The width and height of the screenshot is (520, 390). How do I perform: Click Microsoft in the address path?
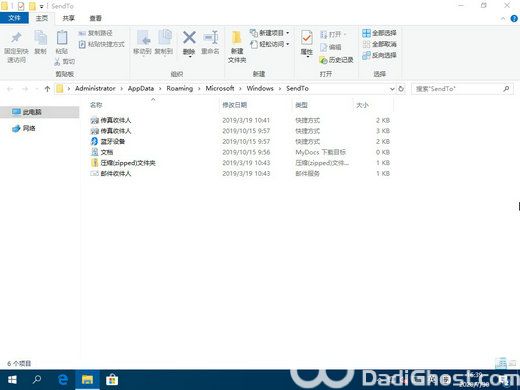[220, 88]
